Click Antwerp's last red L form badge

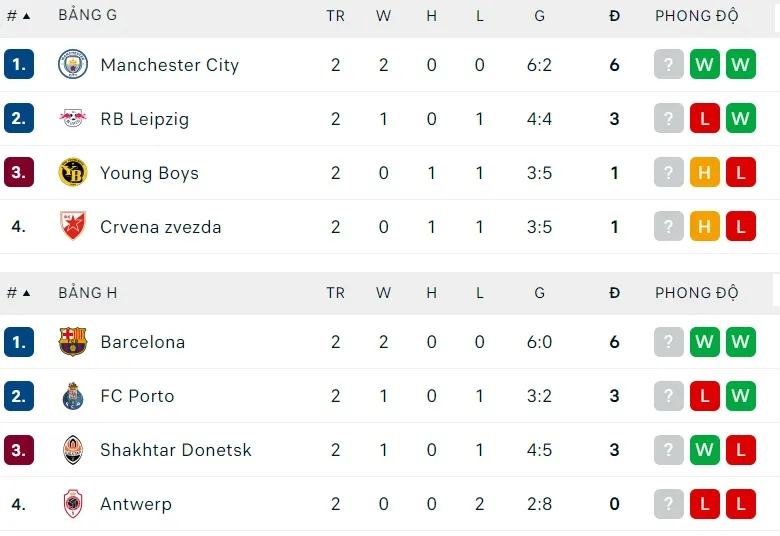coord(740,504)
